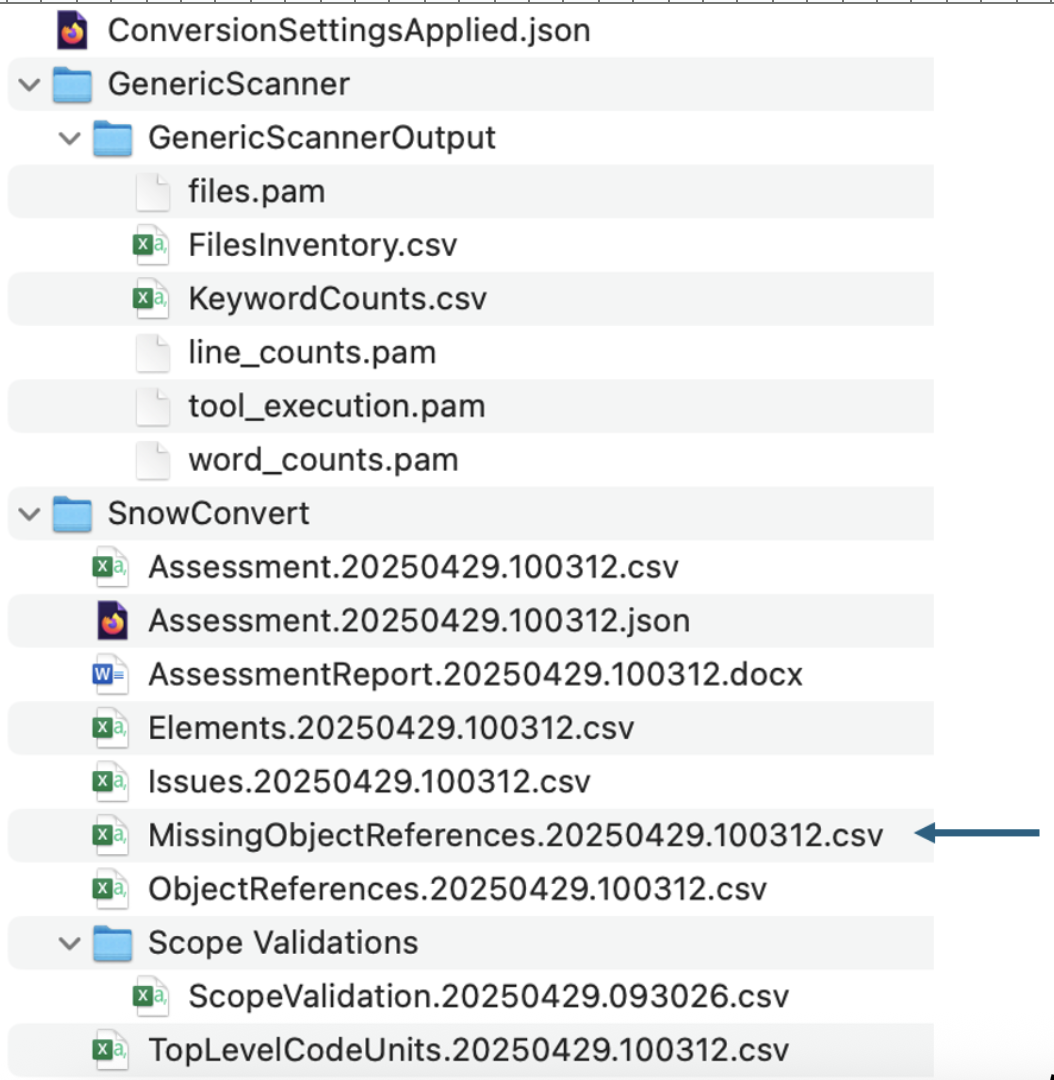Click the Elements.20250429.100312.csv spreadsheet icon
The width and height of the screenshot is (1054, 1080).
pos(111,728)
